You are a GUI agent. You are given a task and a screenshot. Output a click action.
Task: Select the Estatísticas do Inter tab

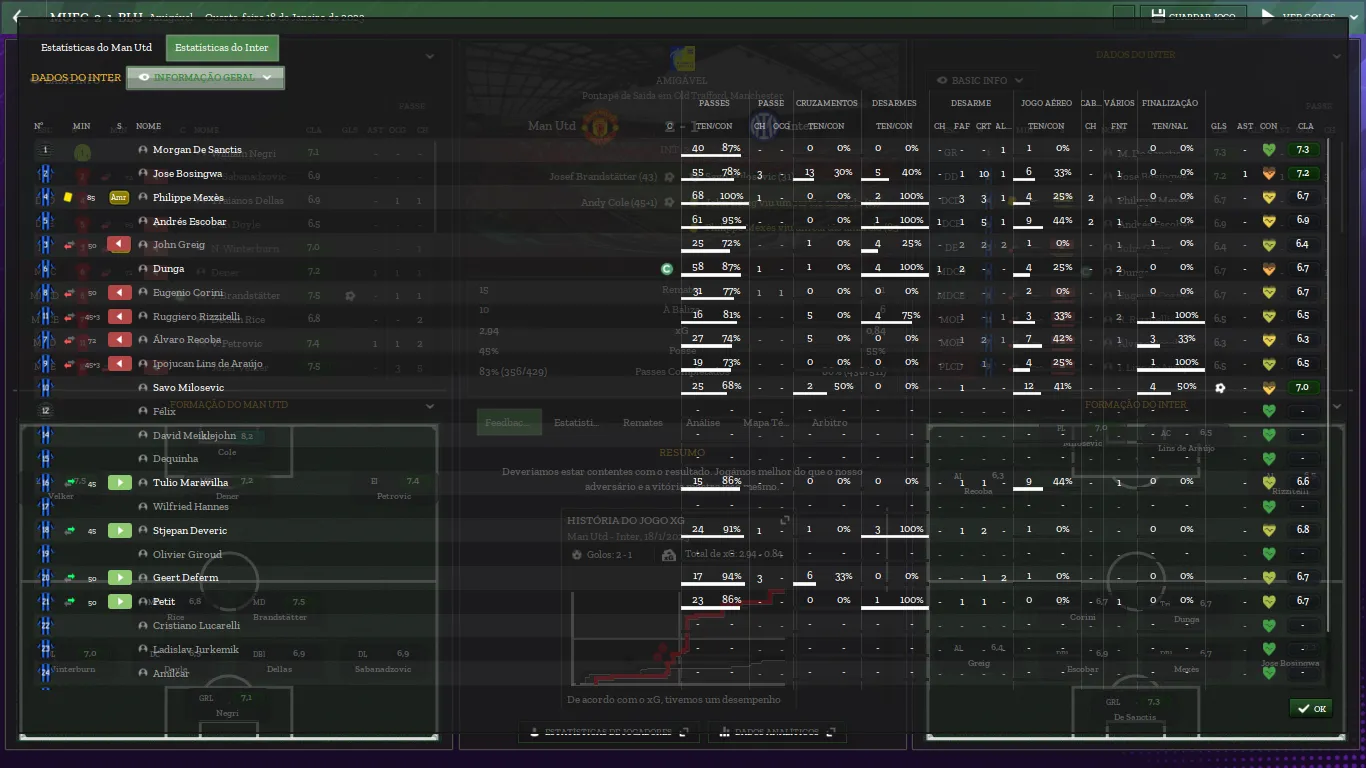pos(222,48)
